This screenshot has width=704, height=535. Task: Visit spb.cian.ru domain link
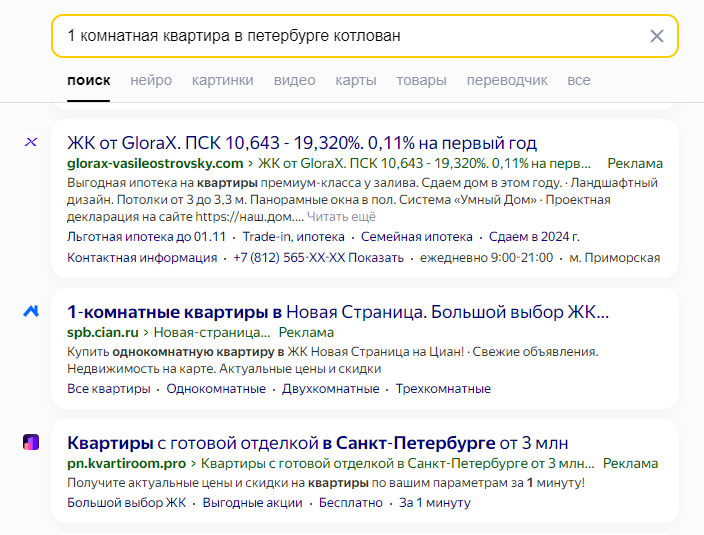pos(103,333)
